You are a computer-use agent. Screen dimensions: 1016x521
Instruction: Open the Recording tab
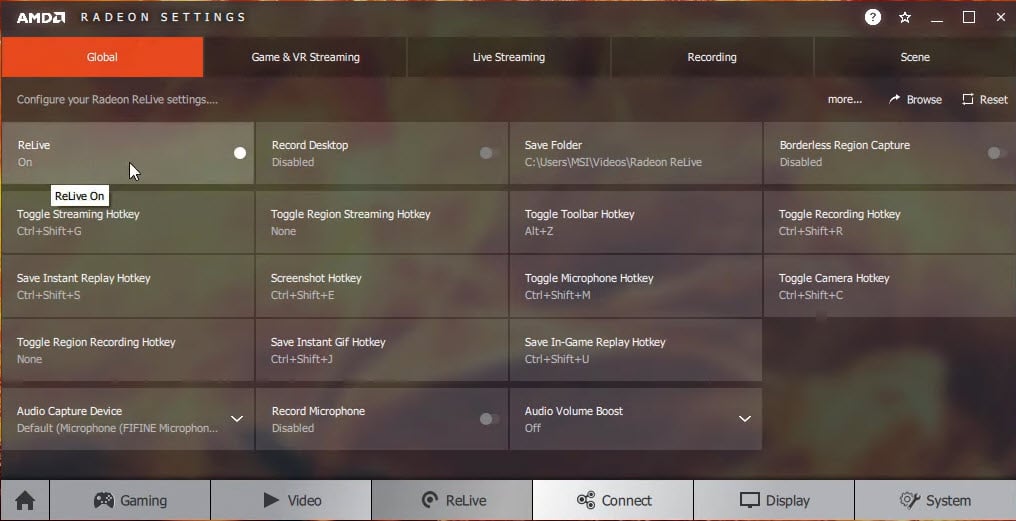(712, 57)
